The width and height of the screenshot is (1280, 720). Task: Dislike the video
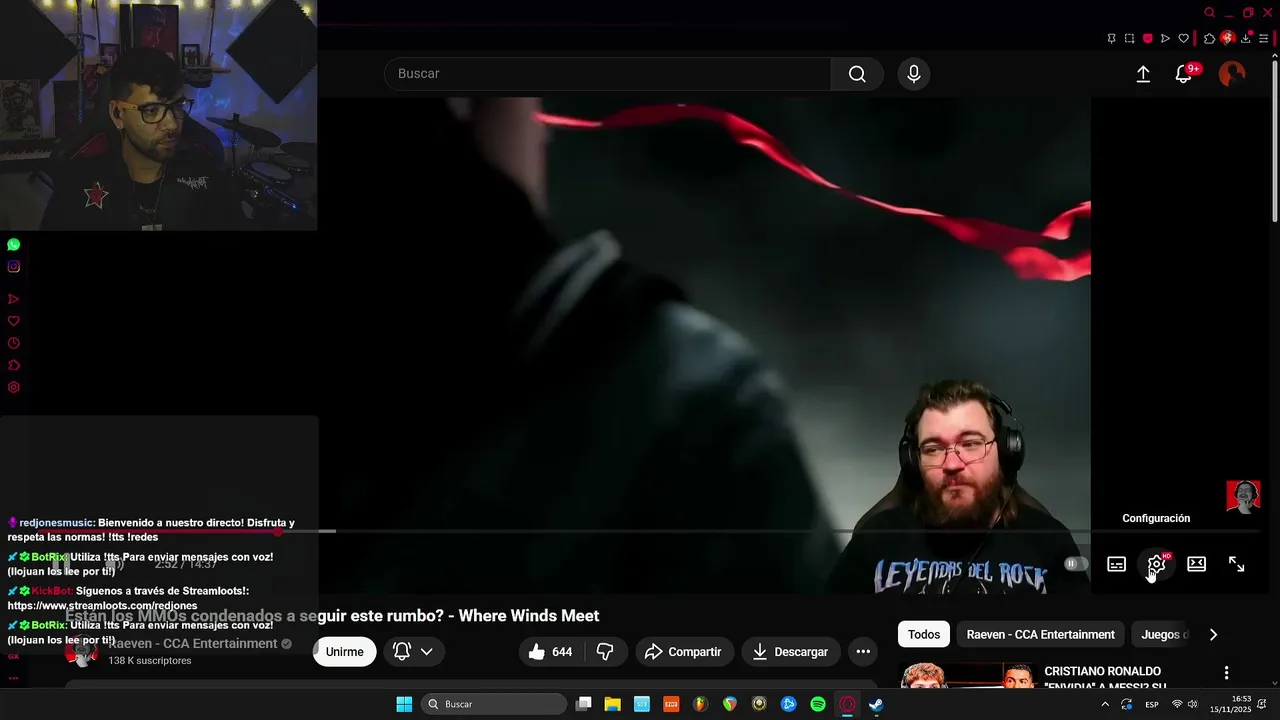click(x=605, y=652)
